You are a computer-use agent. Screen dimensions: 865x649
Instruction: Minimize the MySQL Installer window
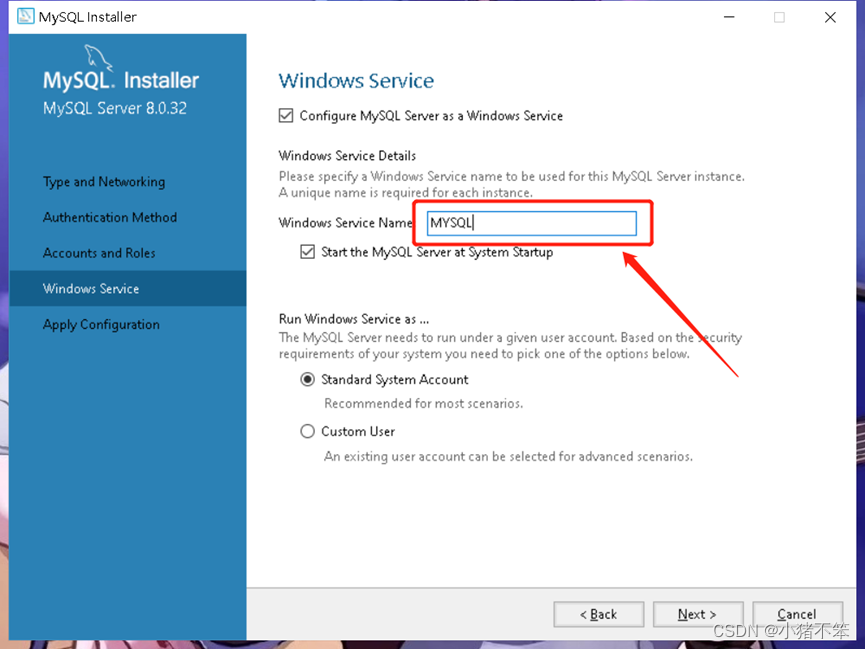729,17
